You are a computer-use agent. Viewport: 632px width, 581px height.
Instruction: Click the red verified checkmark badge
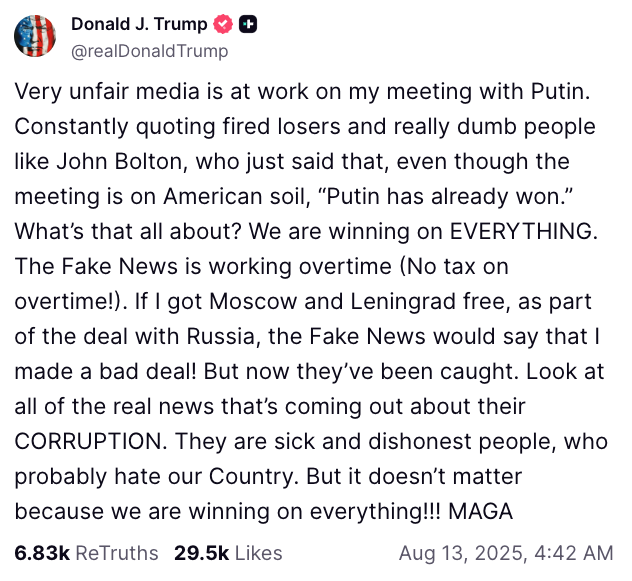(224, 24)
